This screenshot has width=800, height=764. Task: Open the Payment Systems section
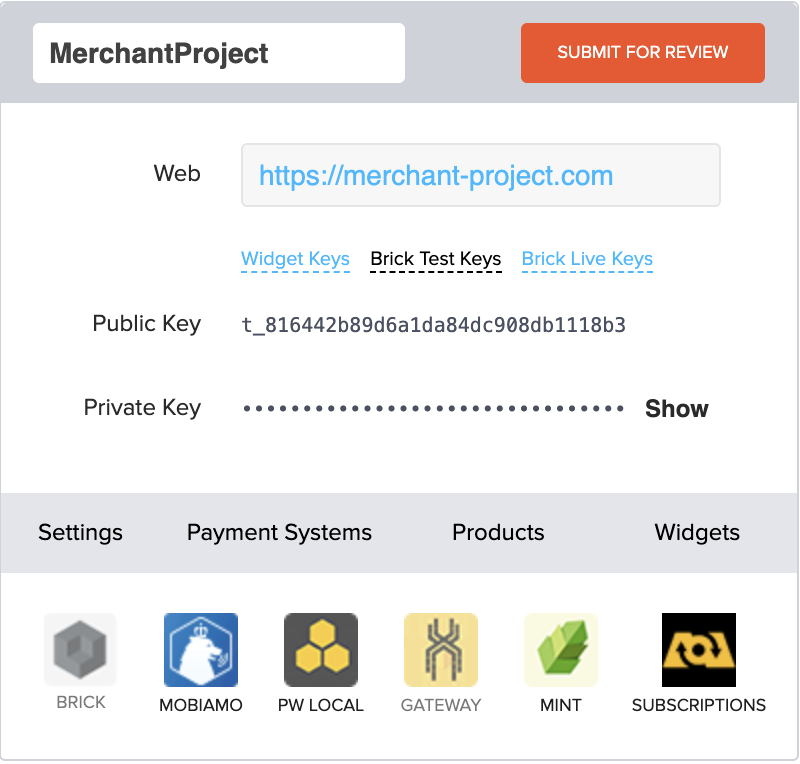(x=279, y=532)
